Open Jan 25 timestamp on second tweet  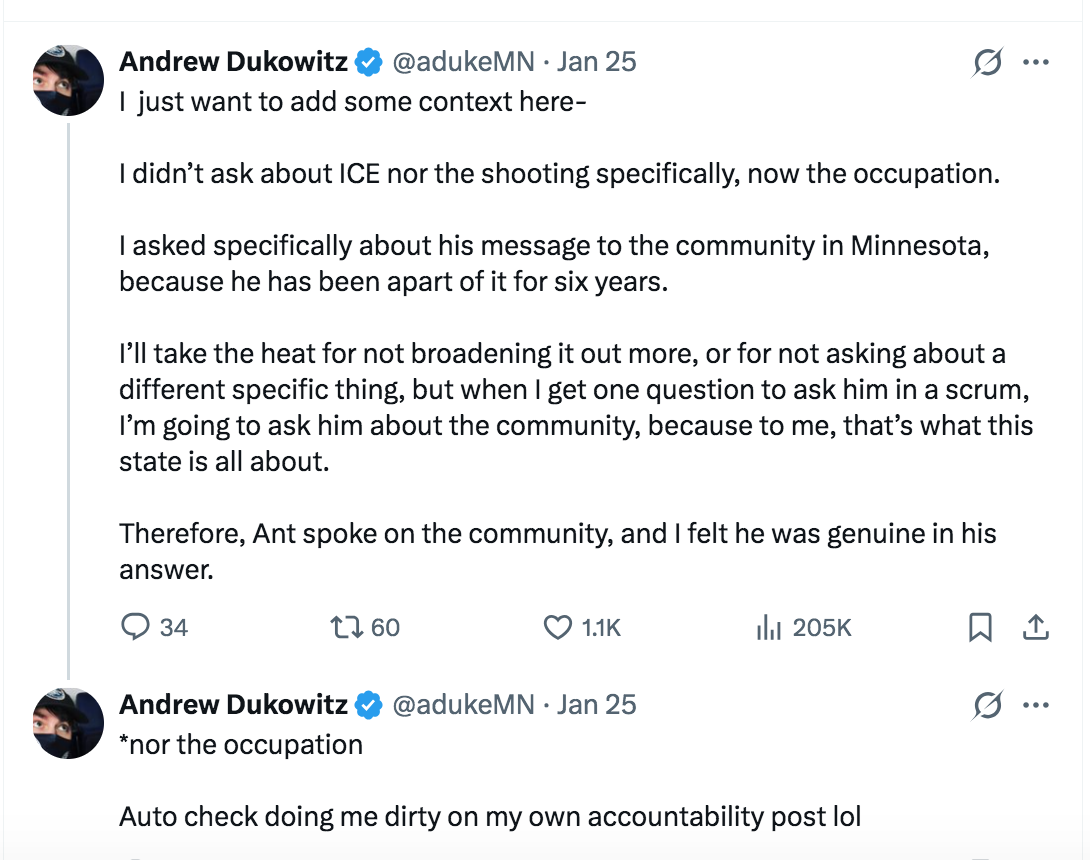click(x=596, y=705)
